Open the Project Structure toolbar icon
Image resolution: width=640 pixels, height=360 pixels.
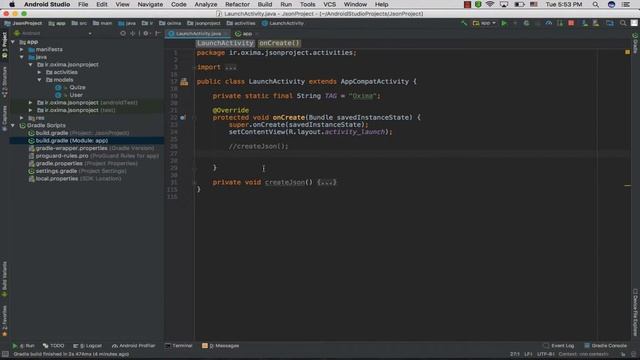609,23
